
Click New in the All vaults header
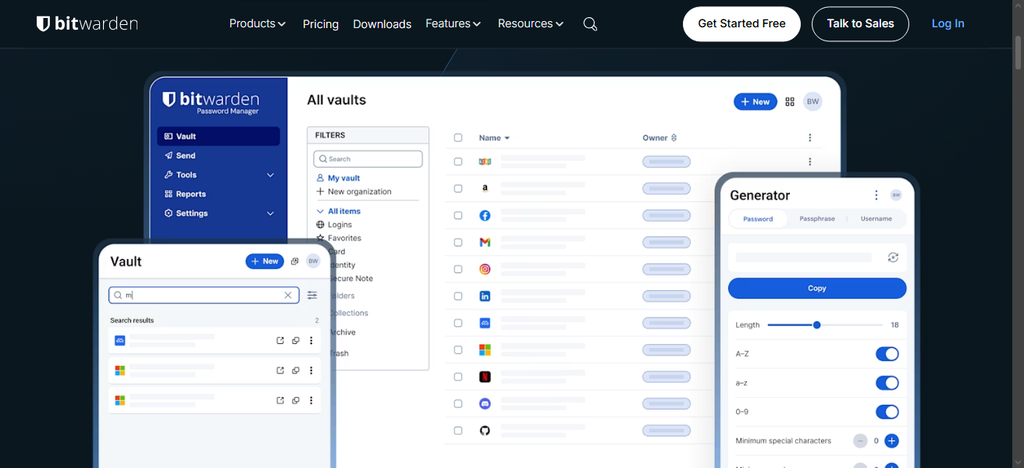click(x=755, y=102)
